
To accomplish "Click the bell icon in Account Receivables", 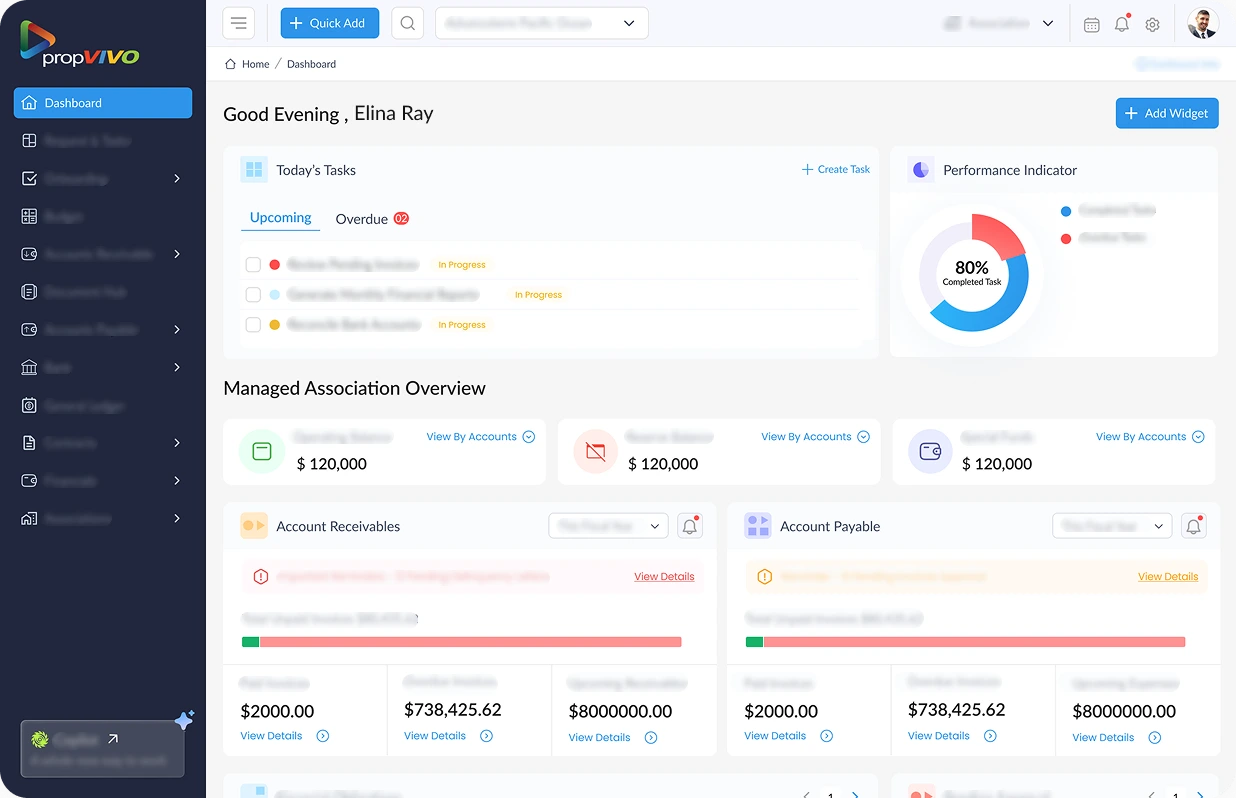I will [689, 526].
